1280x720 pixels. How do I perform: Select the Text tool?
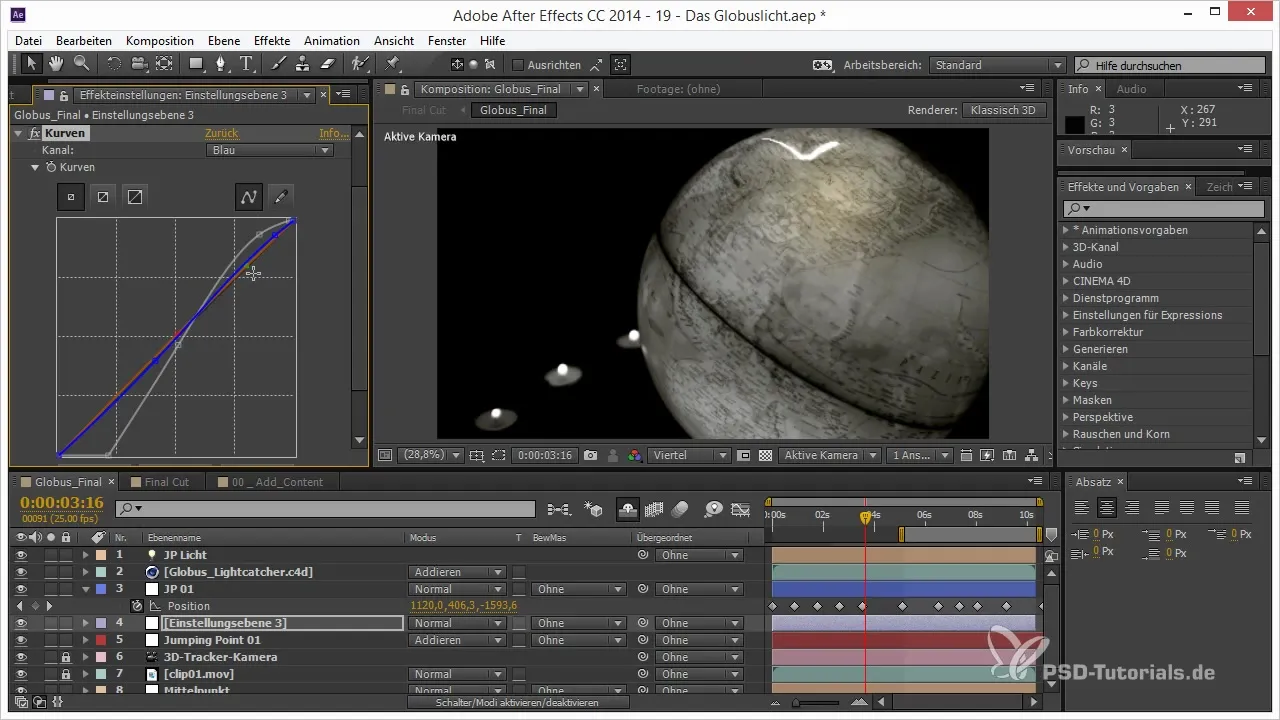(x=246, y=64)
